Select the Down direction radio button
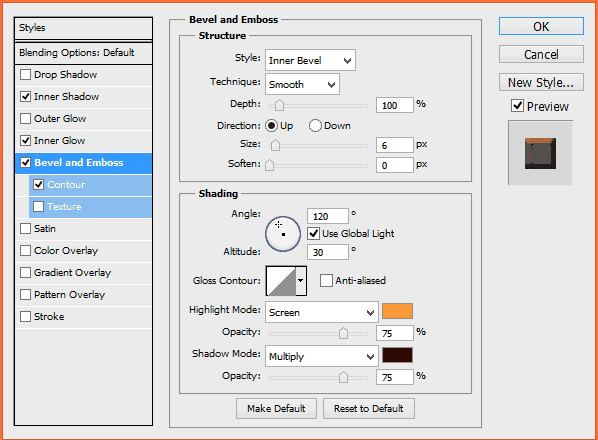The image size is (598, 440). click(315, 125)
